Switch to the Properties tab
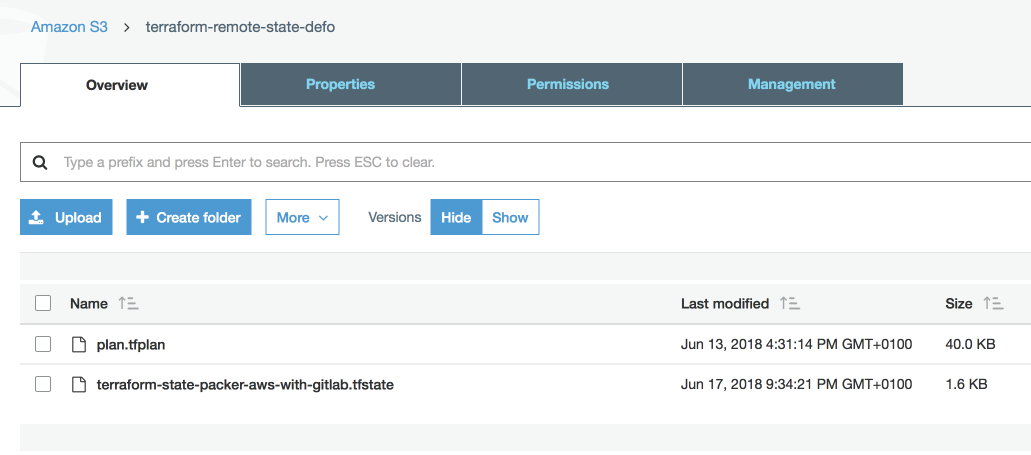Image resolution: width=1031 pixels, height=455 pixels. [x=340, y=84]
